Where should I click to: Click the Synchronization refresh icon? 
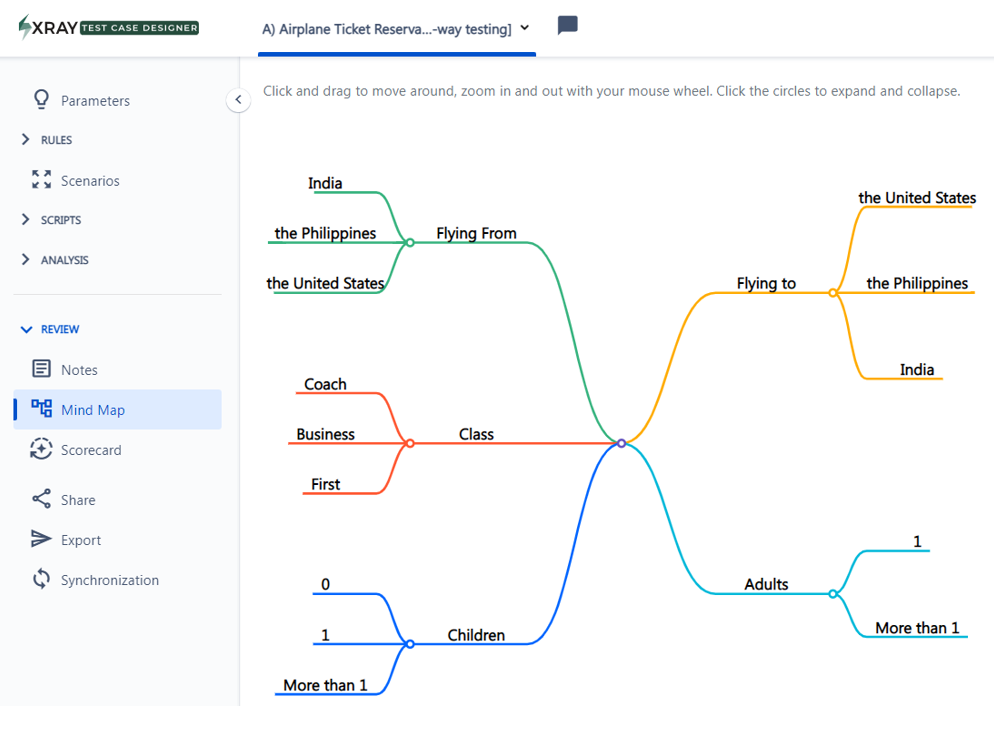(41, 579)
